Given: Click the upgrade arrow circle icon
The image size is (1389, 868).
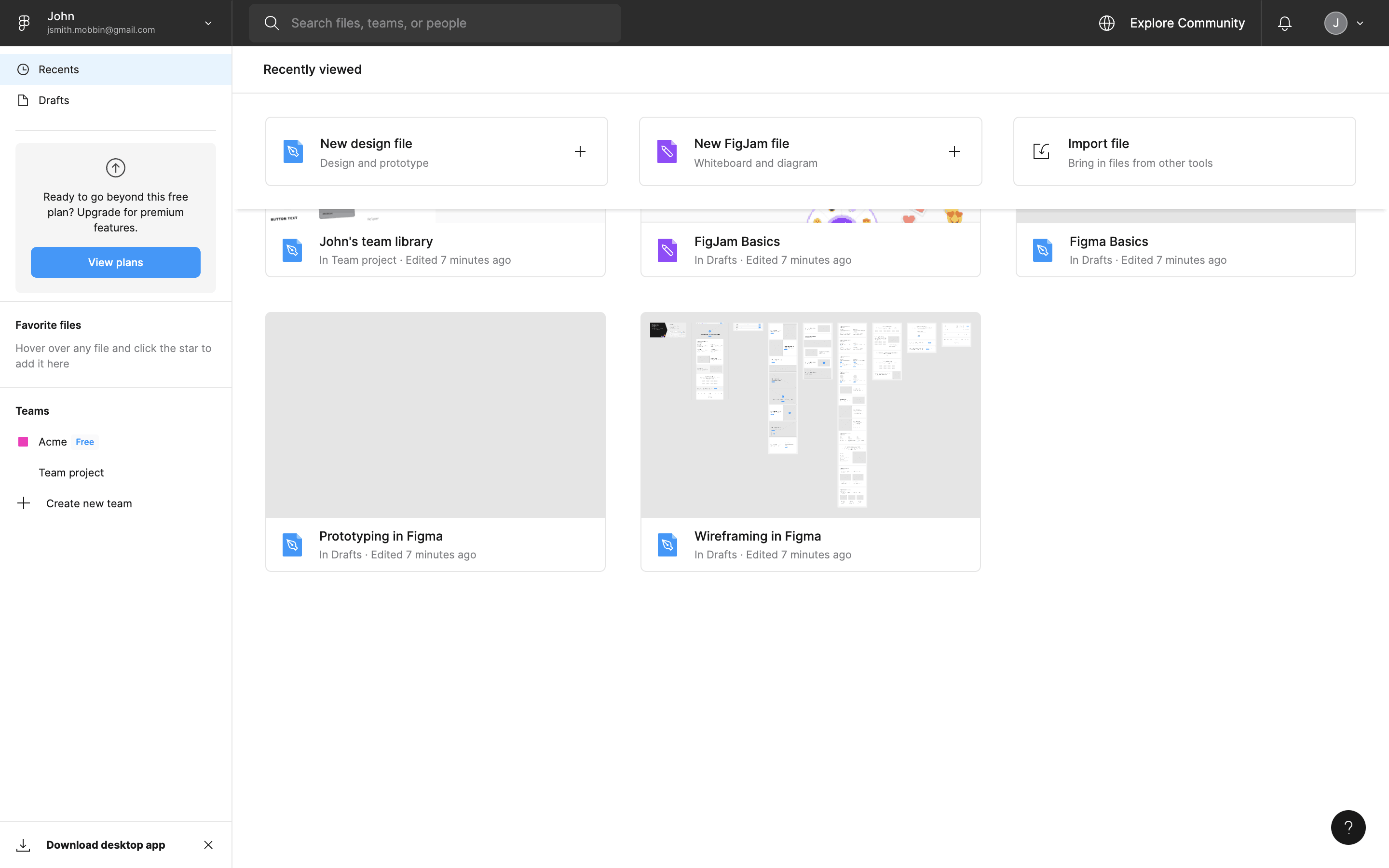Looking at the screenshot, I should [x=115, y=168].
